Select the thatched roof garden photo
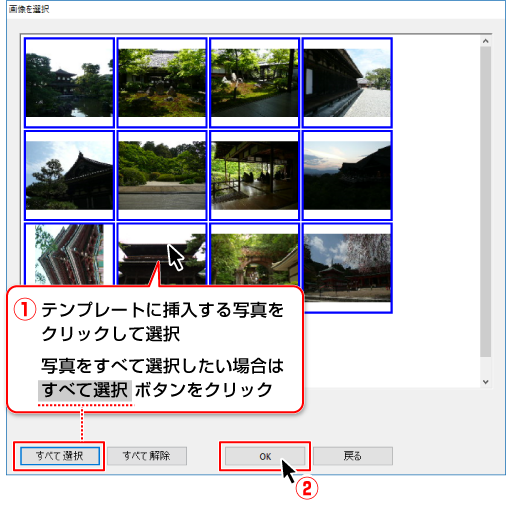The image size is (507, 505). [162, 83]
